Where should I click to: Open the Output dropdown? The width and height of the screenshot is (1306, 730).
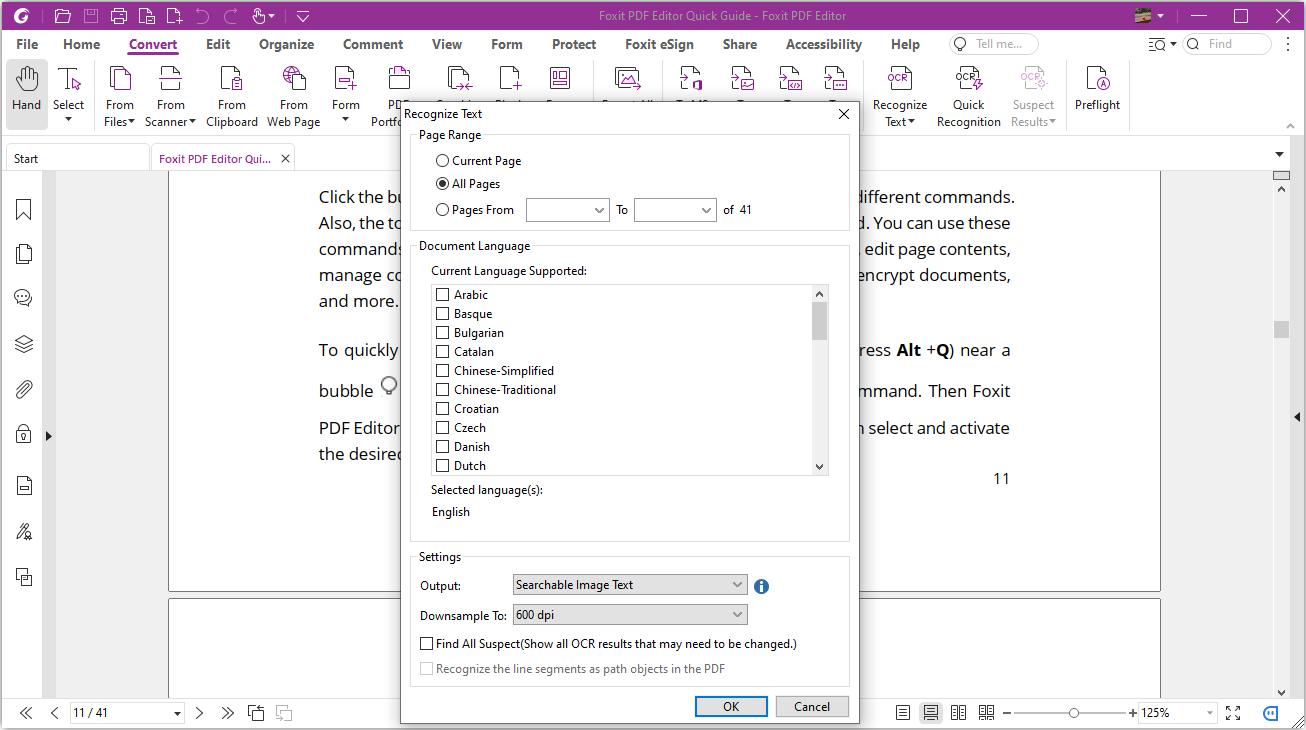pos(737,584)
